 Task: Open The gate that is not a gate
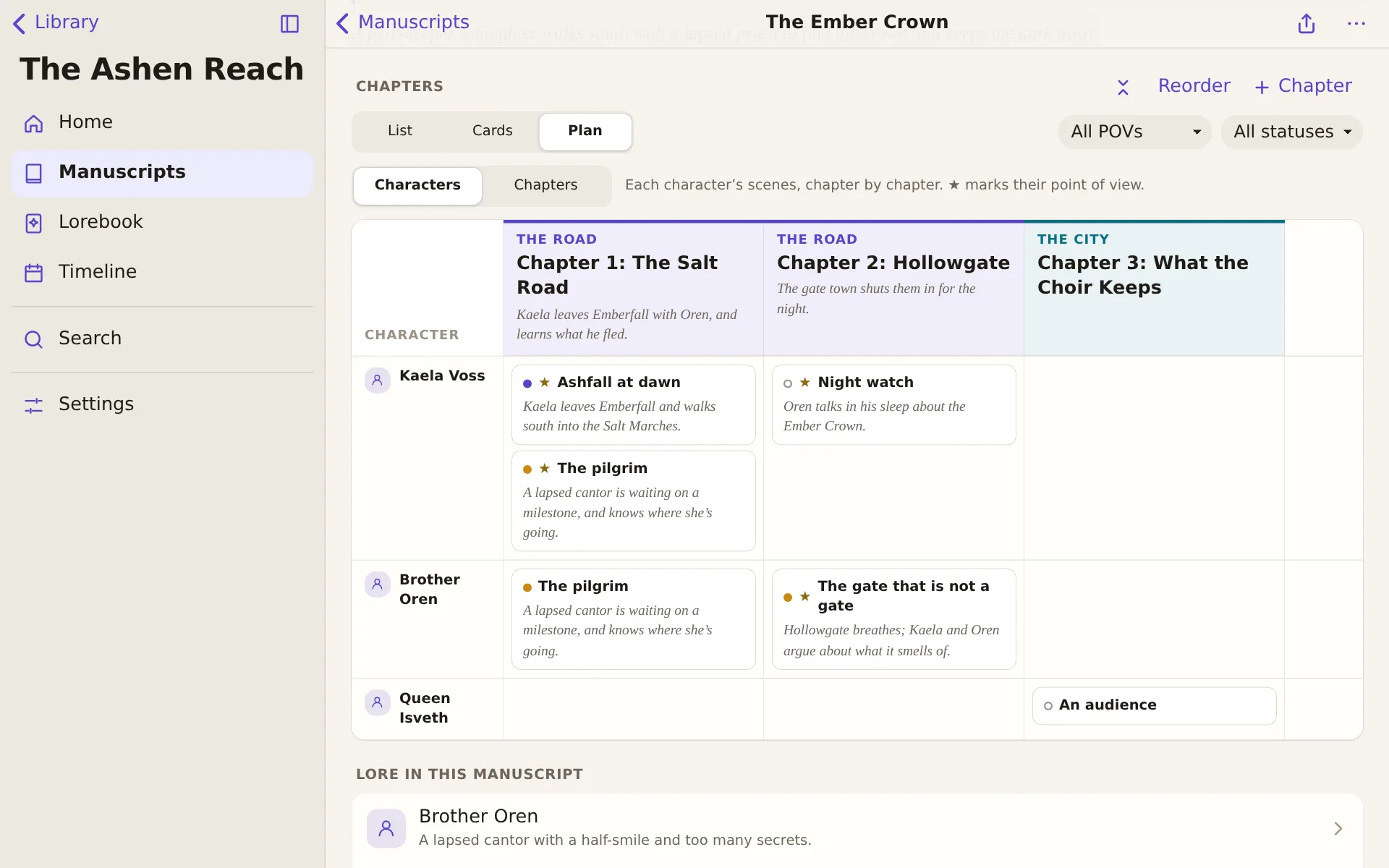pos(894,619)
